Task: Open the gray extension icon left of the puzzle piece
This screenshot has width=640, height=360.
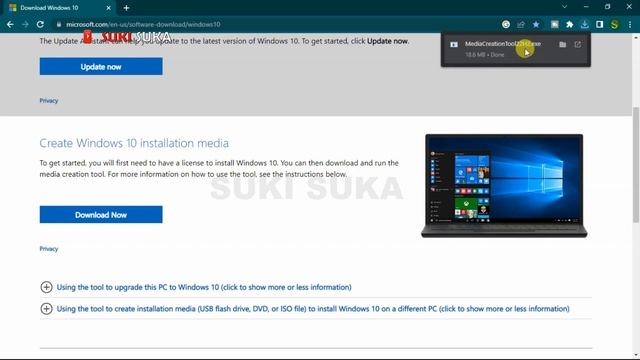Action: [x=555, y=24]
